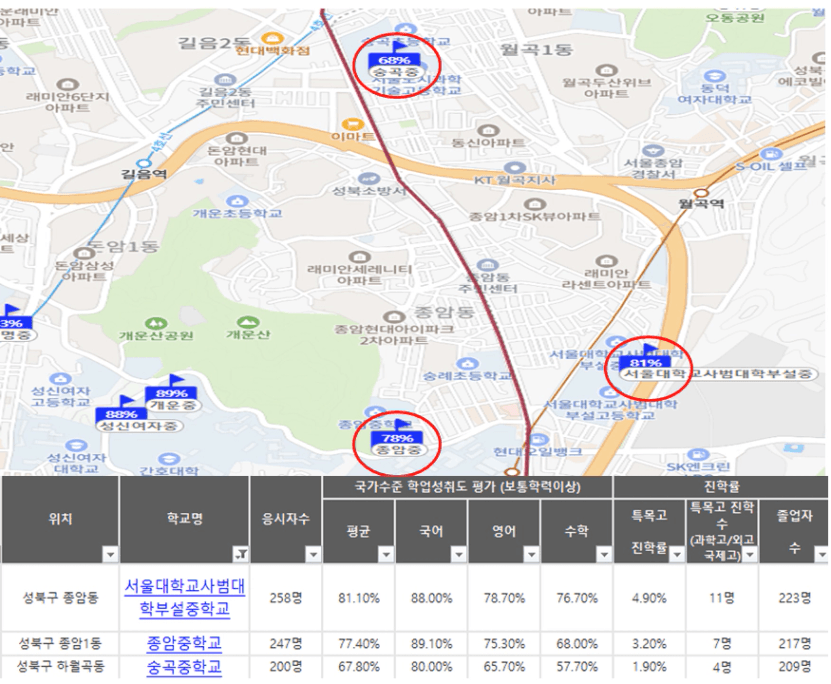Click the 돈암삼성 아파트 map icon
Screen dimensions: 831x684
pos(84,254)
